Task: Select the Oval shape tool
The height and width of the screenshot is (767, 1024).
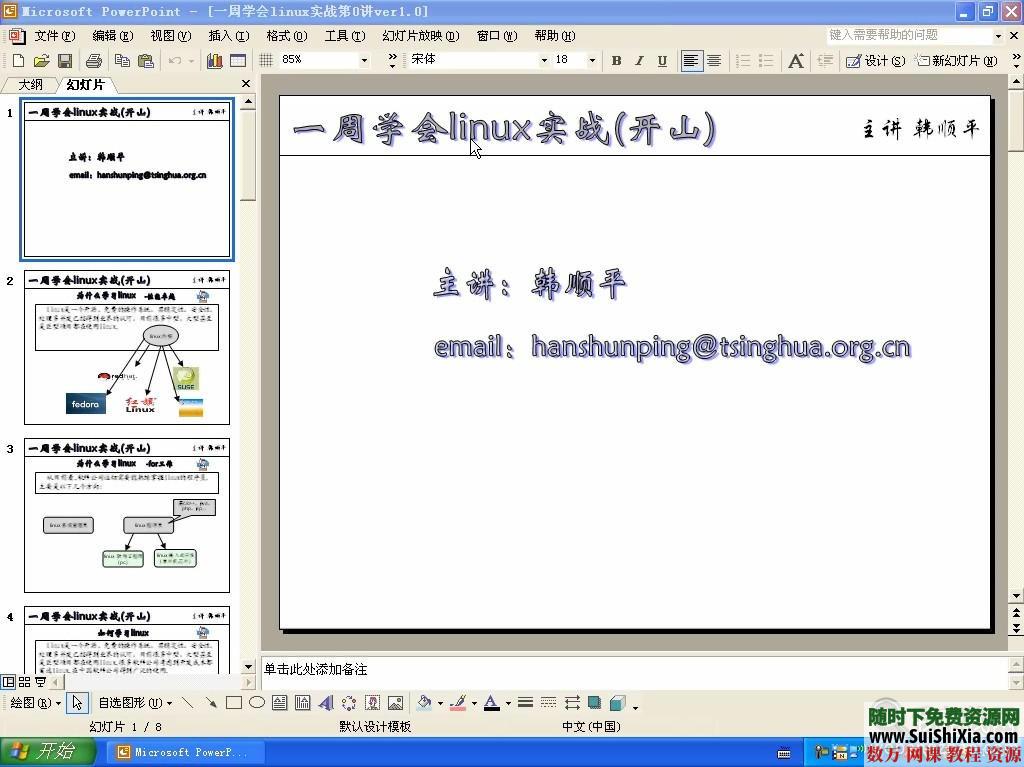Action: (x=257, y=703)
